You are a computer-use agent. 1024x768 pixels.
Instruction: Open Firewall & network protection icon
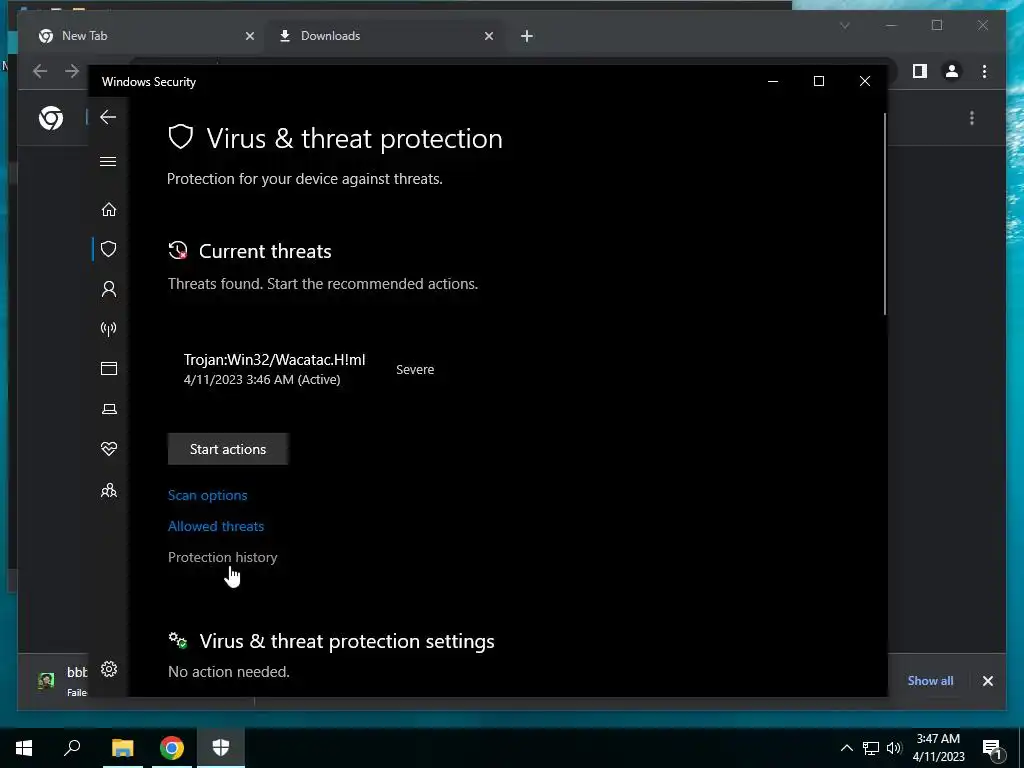(x=108, y=328)
